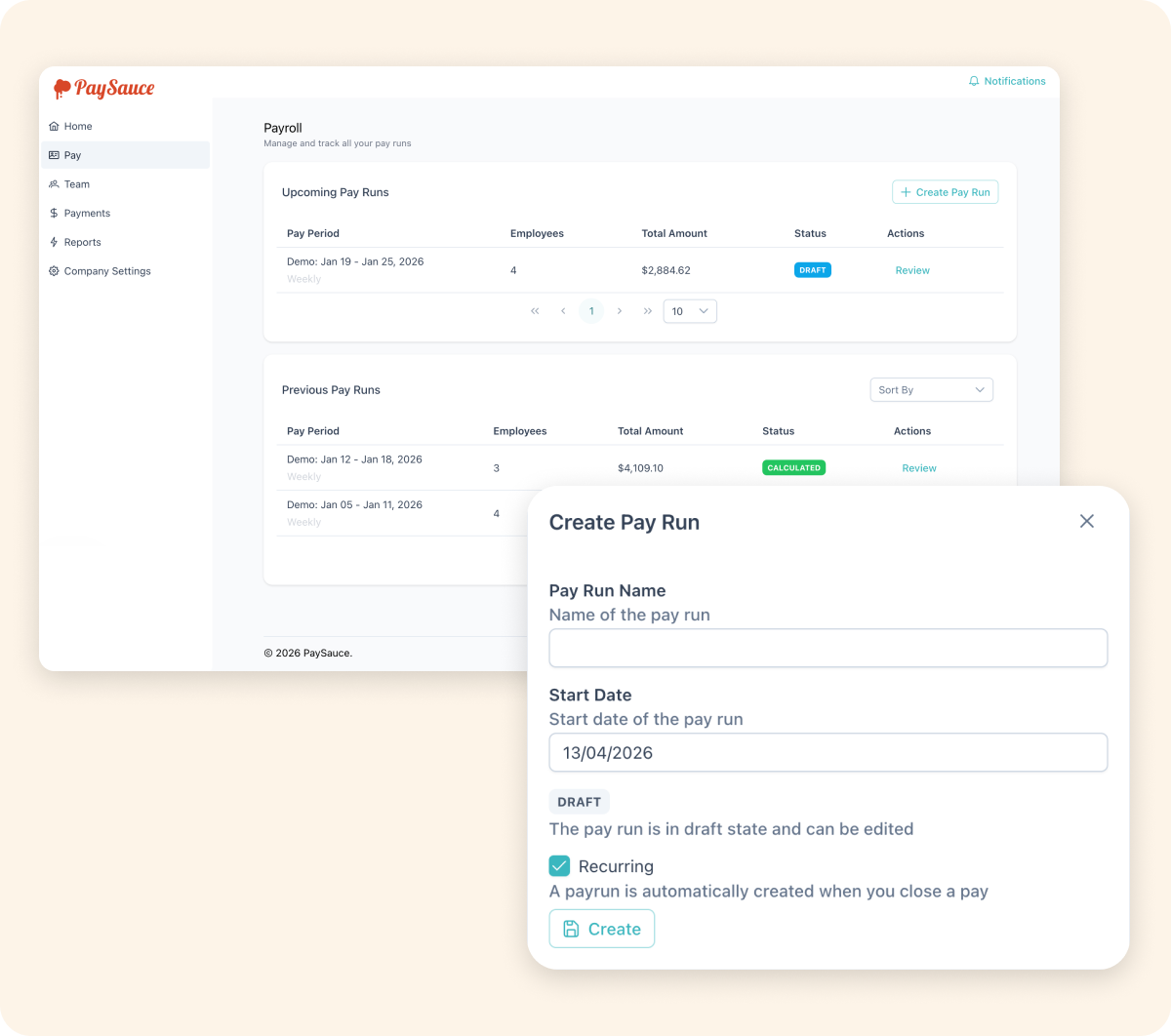Image resolution: width=1171 pixels, height=1036 pixels.
Task: Click the Pay Run Name input field
Action: pos(828,649)
